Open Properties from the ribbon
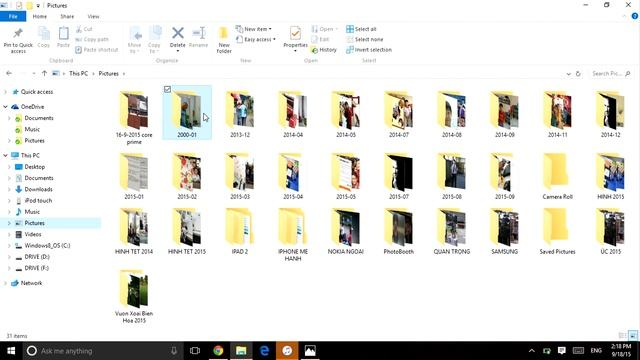This screenshot has width=640, height=360. coord(295,39)
